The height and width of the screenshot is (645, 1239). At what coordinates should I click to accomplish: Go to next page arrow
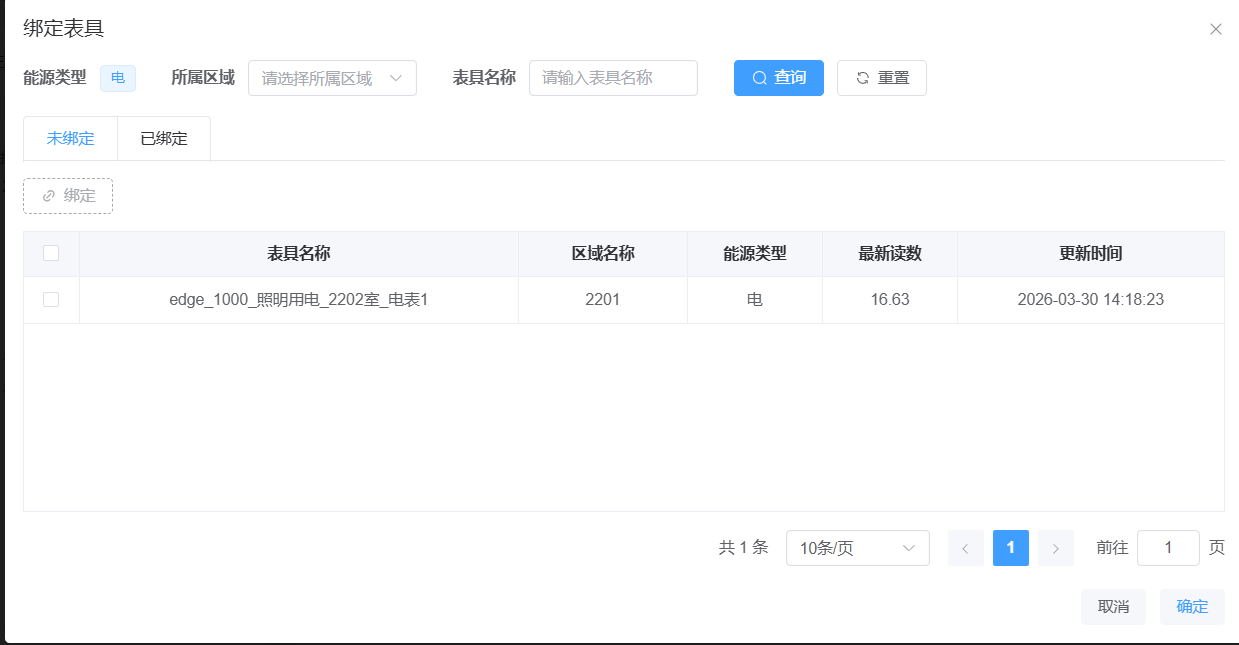1056,548
